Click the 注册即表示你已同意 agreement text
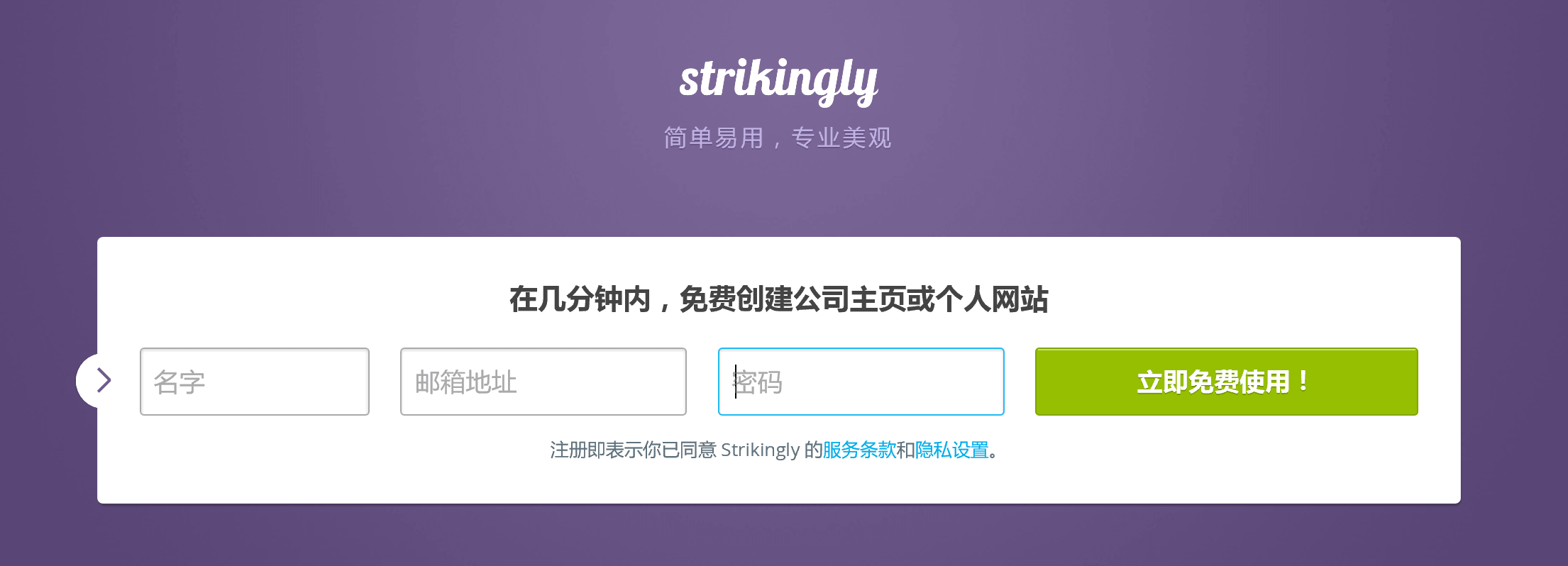 pyautogui.click(x=633, y=450)
